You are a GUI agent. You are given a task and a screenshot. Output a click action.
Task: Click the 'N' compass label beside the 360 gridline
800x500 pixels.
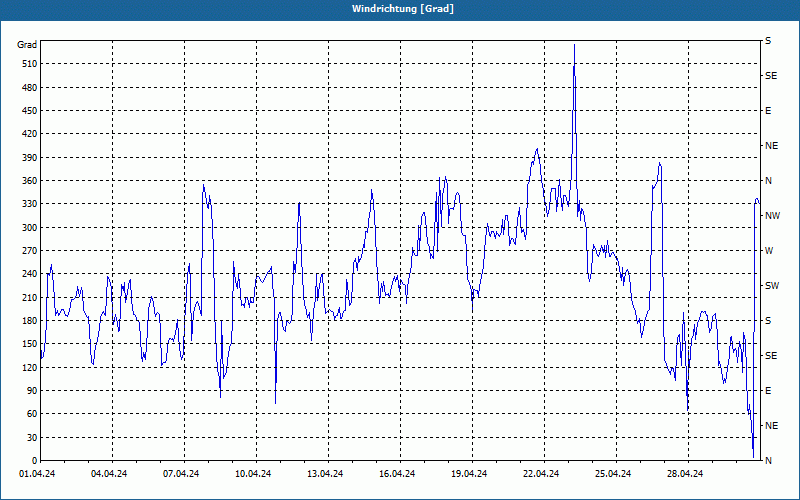coord(768,181)
